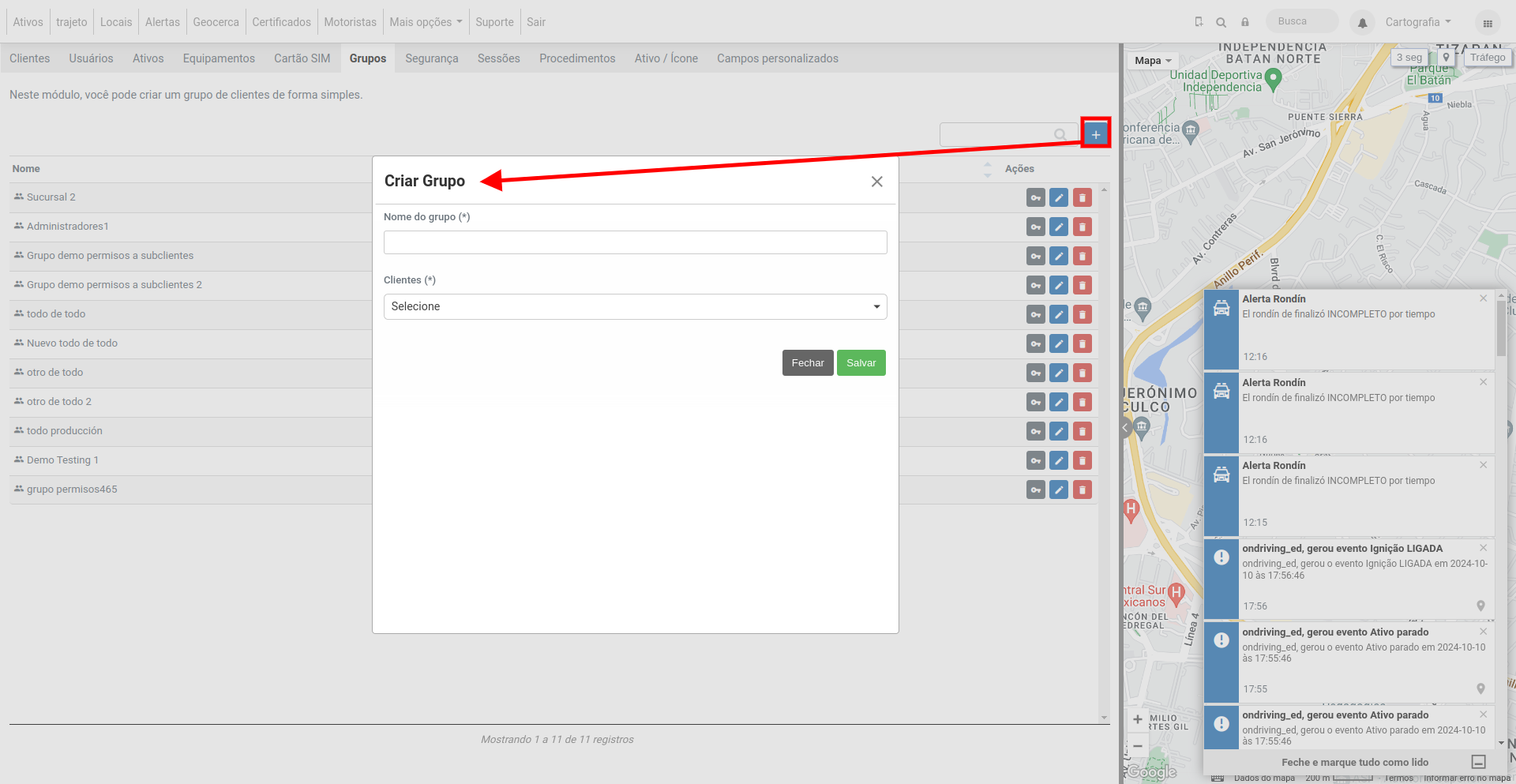Open the 3 seg refresh interval control
This screenshot has width=1516, height=784.
point(1409,58)
